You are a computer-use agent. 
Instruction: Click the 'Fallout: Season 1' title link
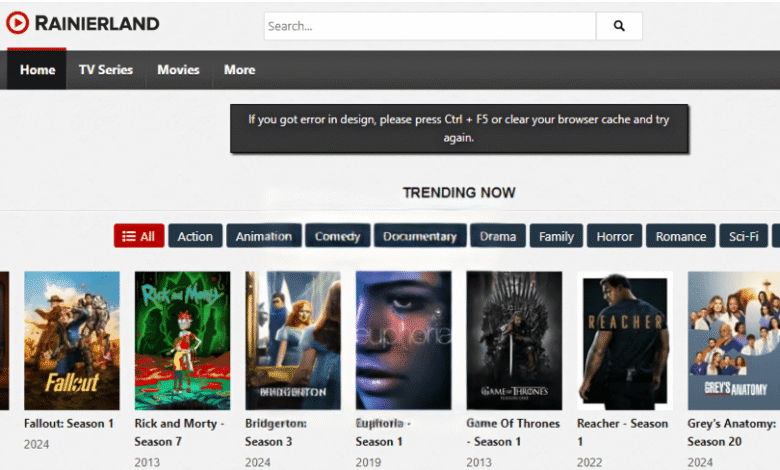point(69,424)
